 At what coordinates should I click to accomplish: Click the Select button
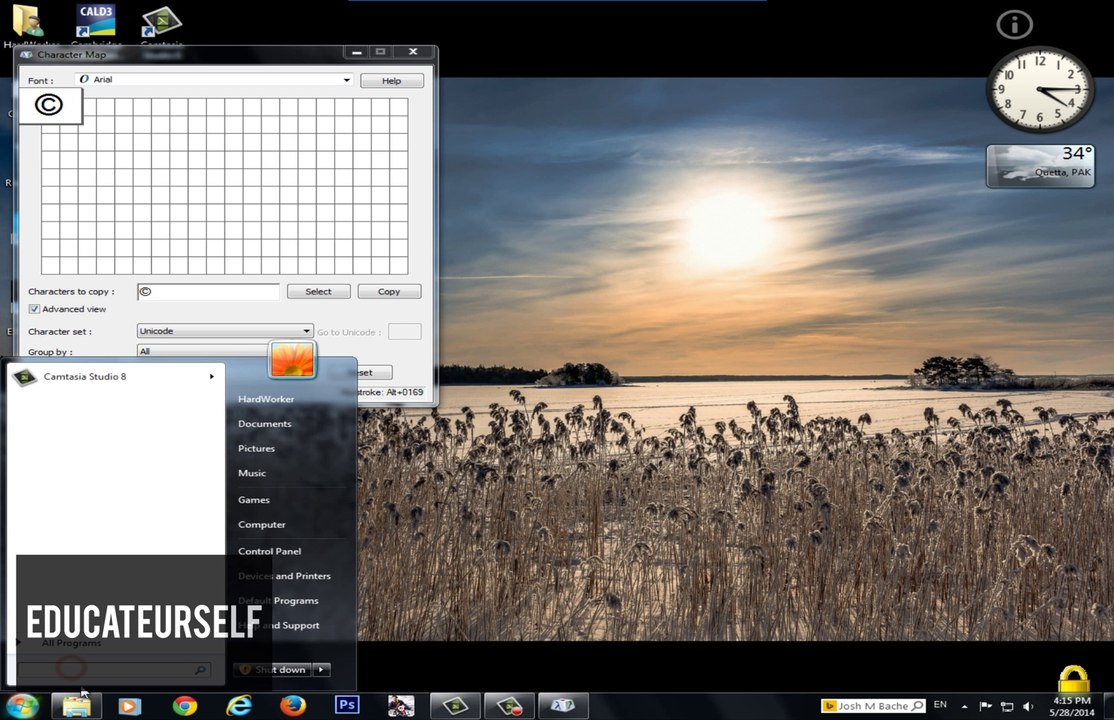pos(318,291)
